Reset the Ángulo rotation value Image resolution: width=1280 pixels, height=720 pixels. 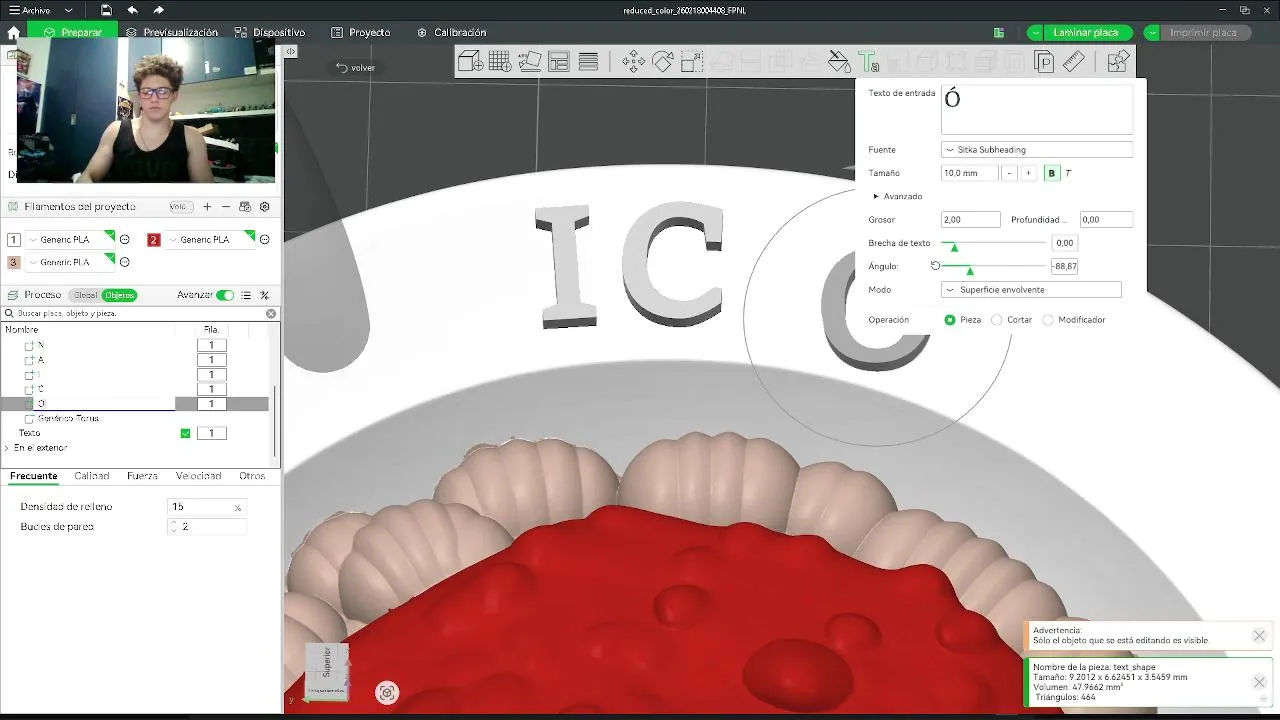pos(935,266)
